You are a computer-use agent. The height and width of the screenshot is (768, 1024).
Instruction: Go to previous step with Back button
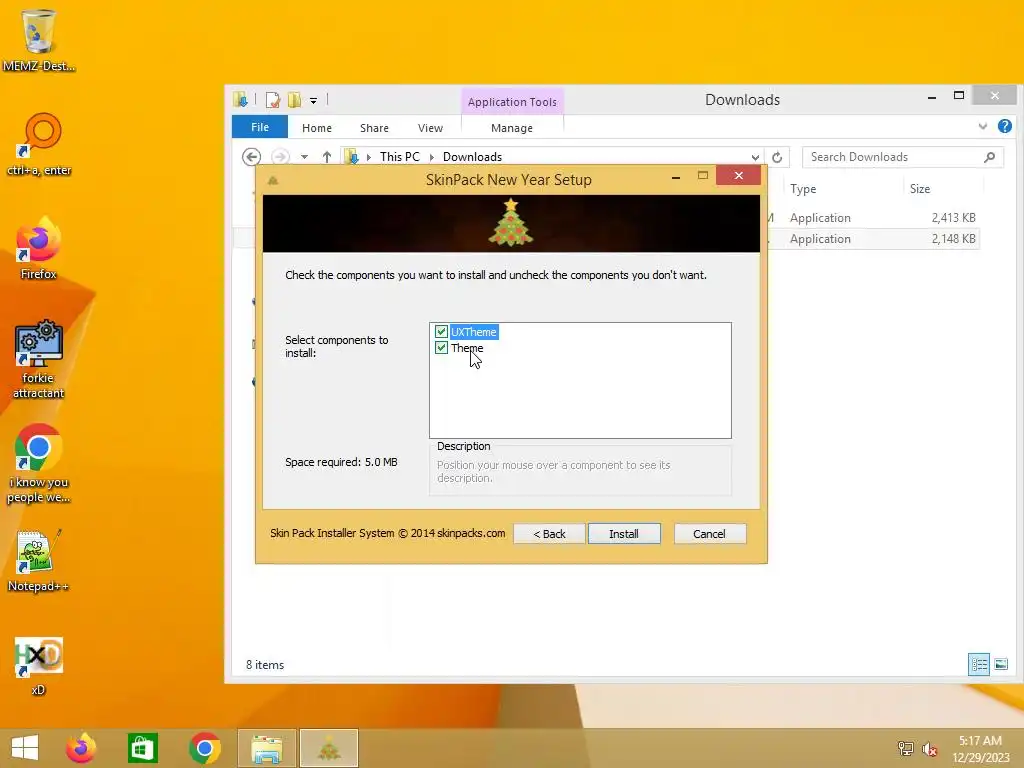[x=549, y=534]
